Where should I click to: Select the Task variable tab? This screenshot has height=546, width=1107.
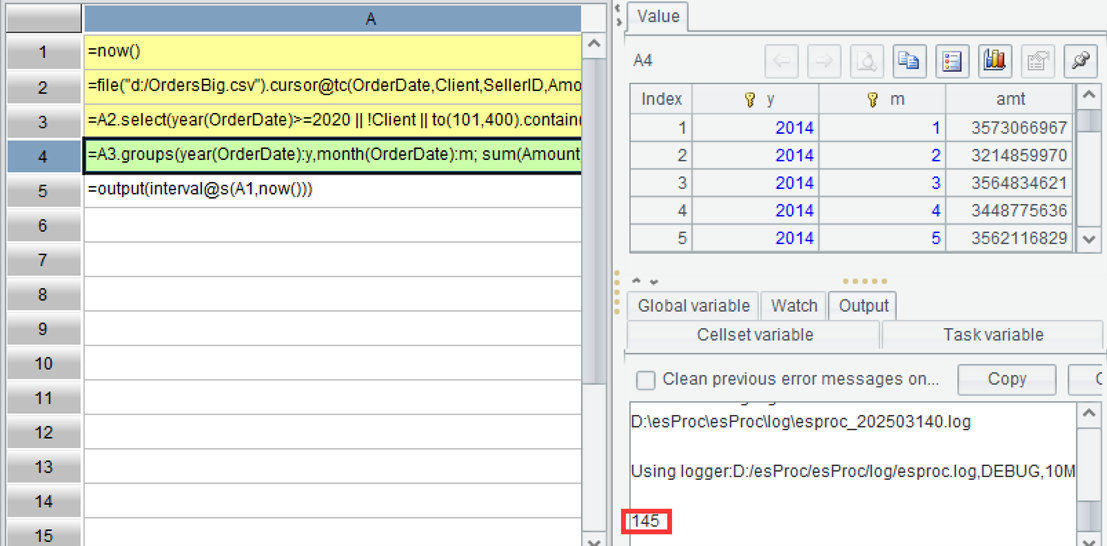pyautogui.click(x=993, y=335)
